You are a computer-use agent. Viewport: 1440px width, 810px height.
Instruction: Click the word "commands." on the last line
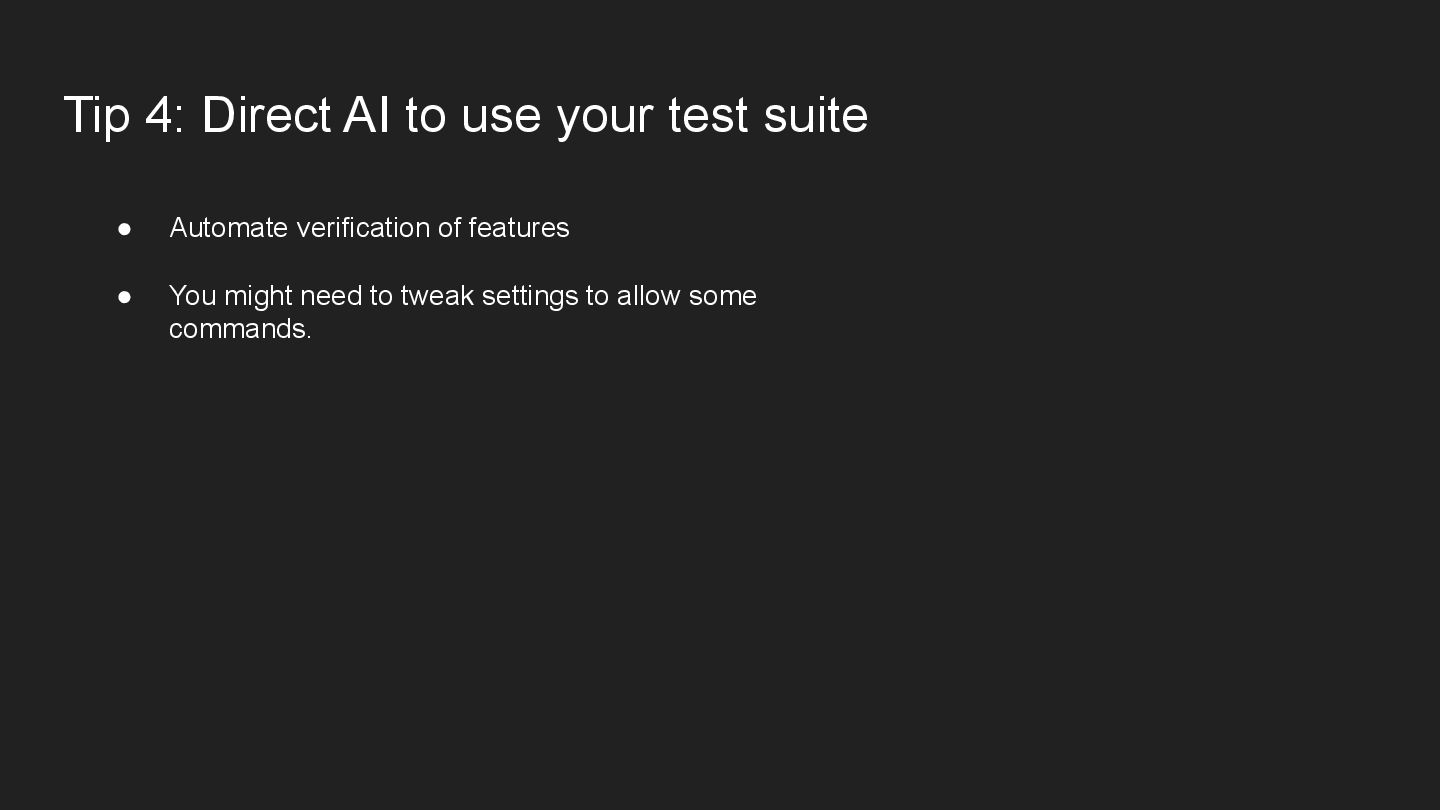[240, 329]
